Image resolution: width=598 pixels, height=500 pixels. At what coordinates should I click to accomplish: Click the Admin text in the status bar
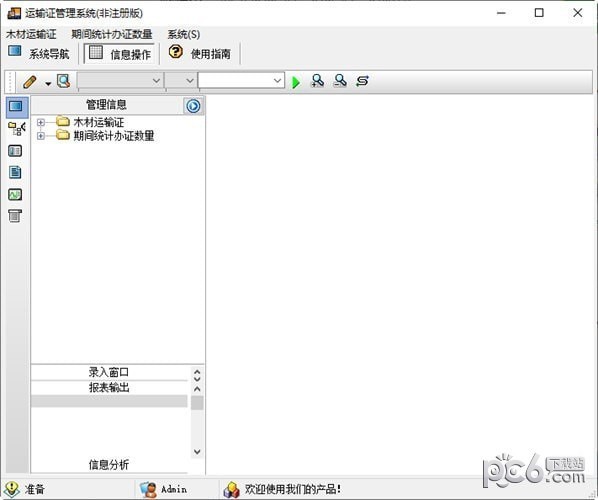point(174,489)
